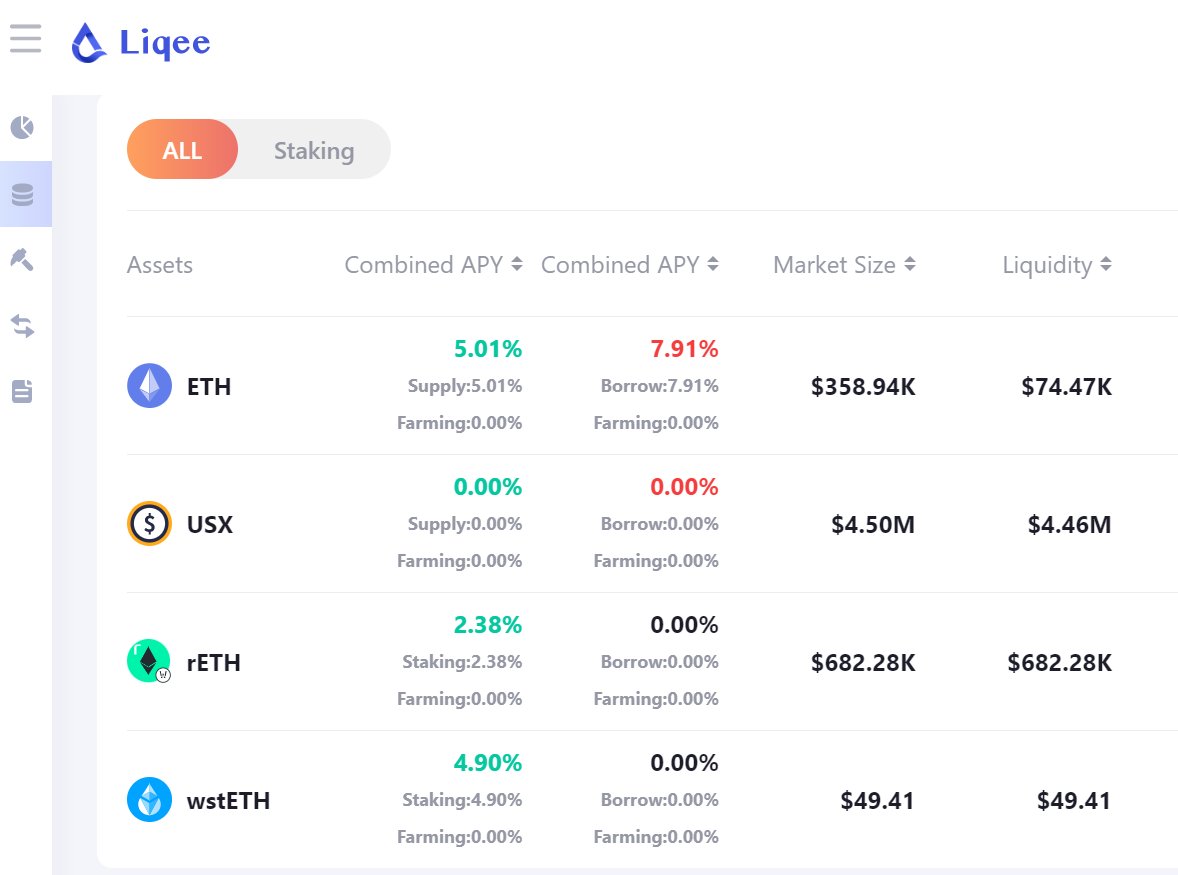Click the rETH token icon

pyautogui.click(x=149, y=662)
